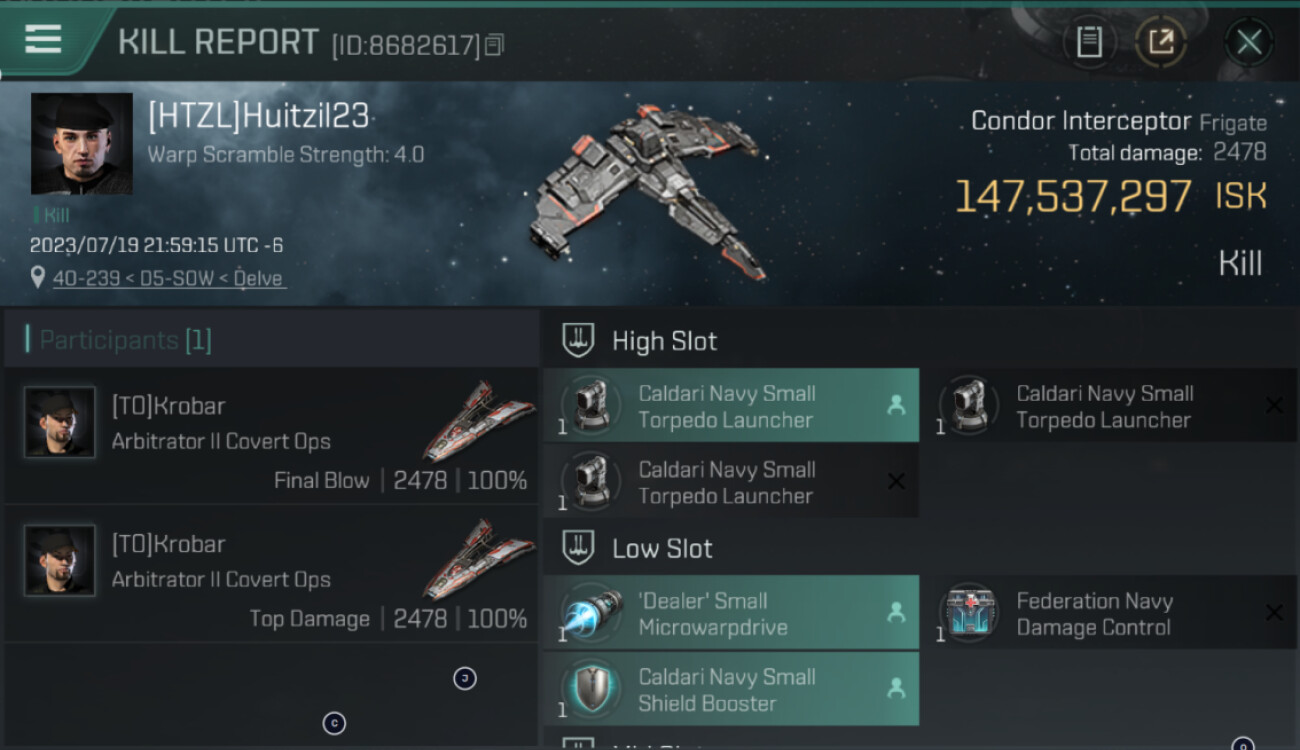Select Krobar's Top Damage participant entry
1300x750 pixels.
pos(270,574)
